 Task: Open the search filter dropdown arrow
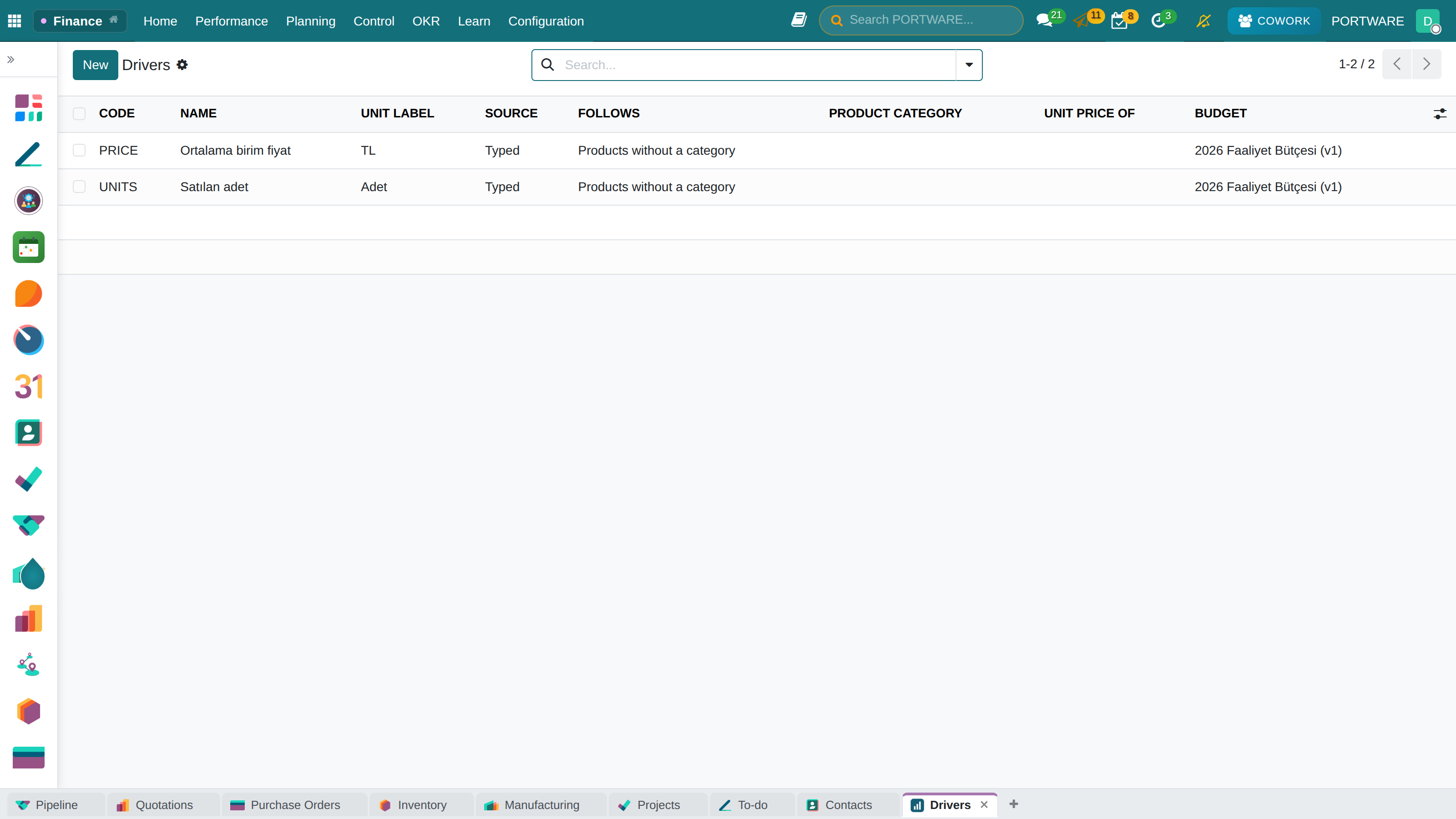click(x=969, y=65)
